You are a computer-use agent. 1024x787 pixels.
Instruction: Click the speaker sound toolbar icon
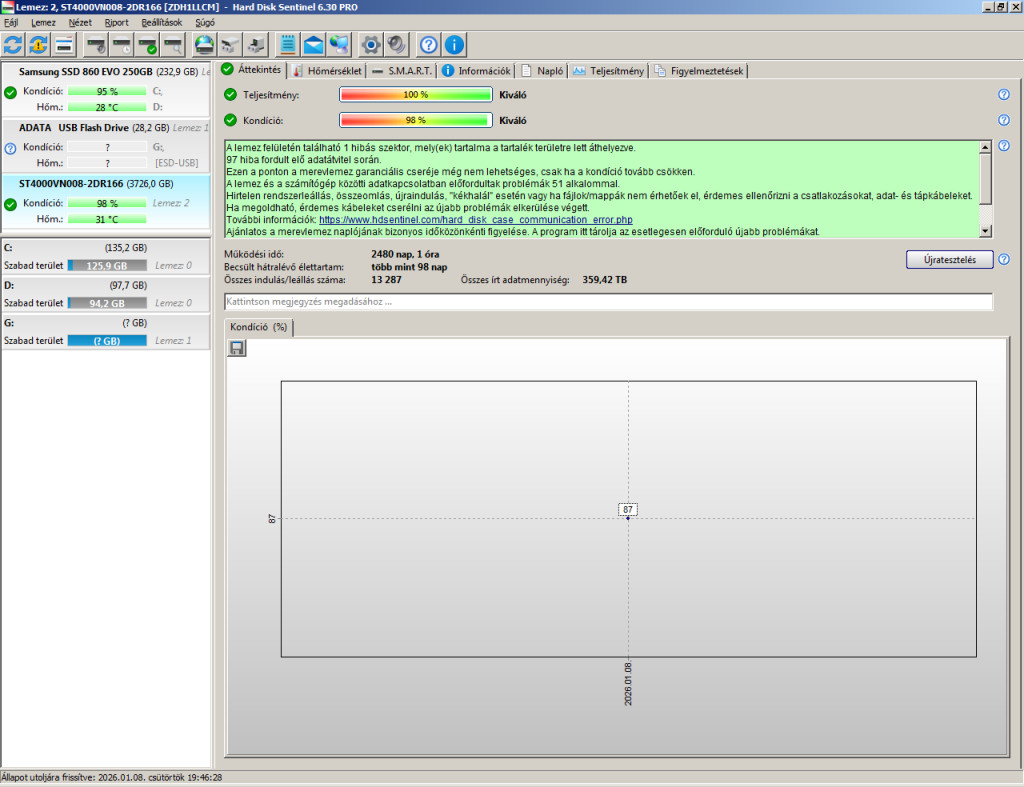tap(397, 44)
